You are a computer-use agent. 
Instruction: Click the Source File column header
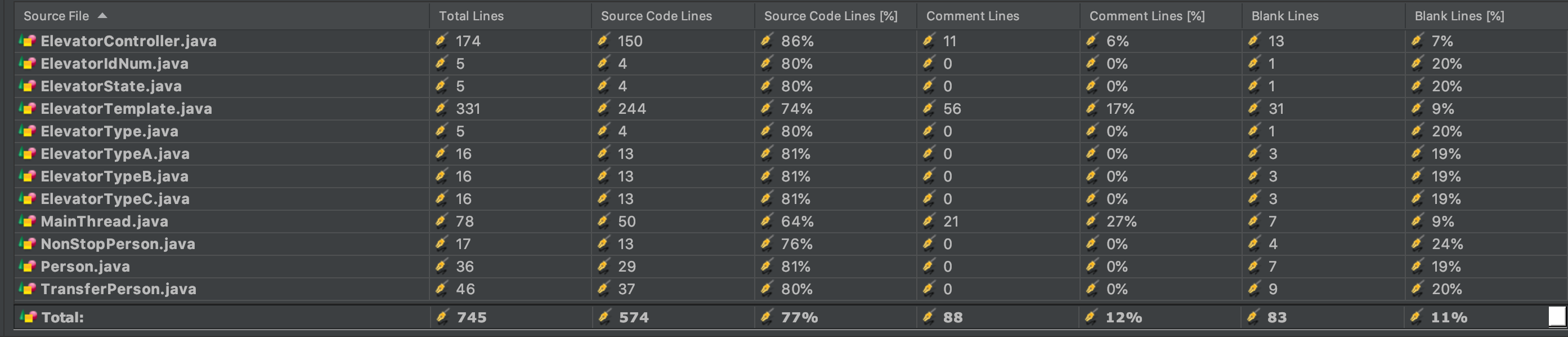[x=56, y=16]
